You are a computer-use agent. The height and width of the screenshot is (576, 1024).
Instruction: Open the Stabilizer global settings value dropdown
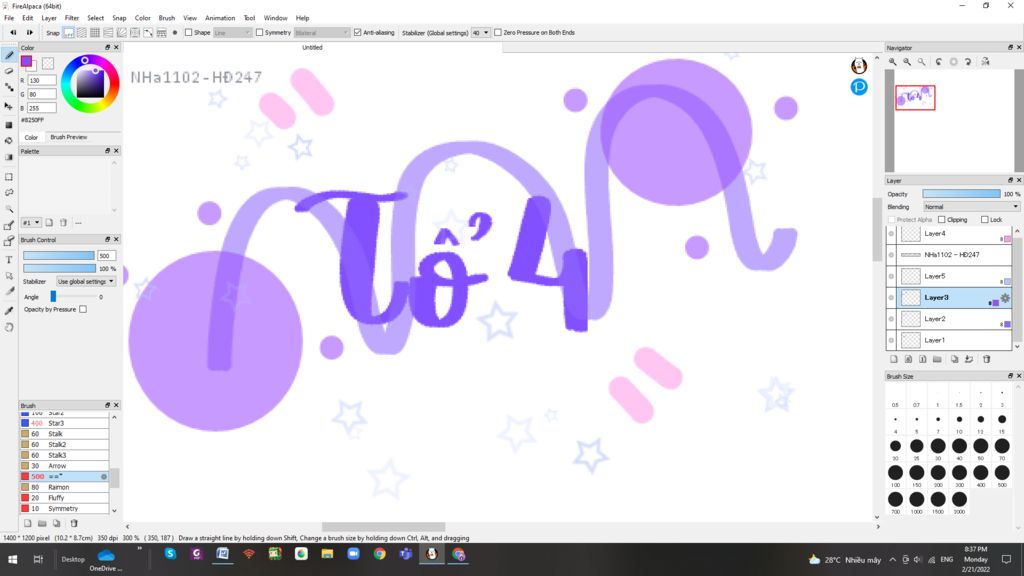click(481, 33)
